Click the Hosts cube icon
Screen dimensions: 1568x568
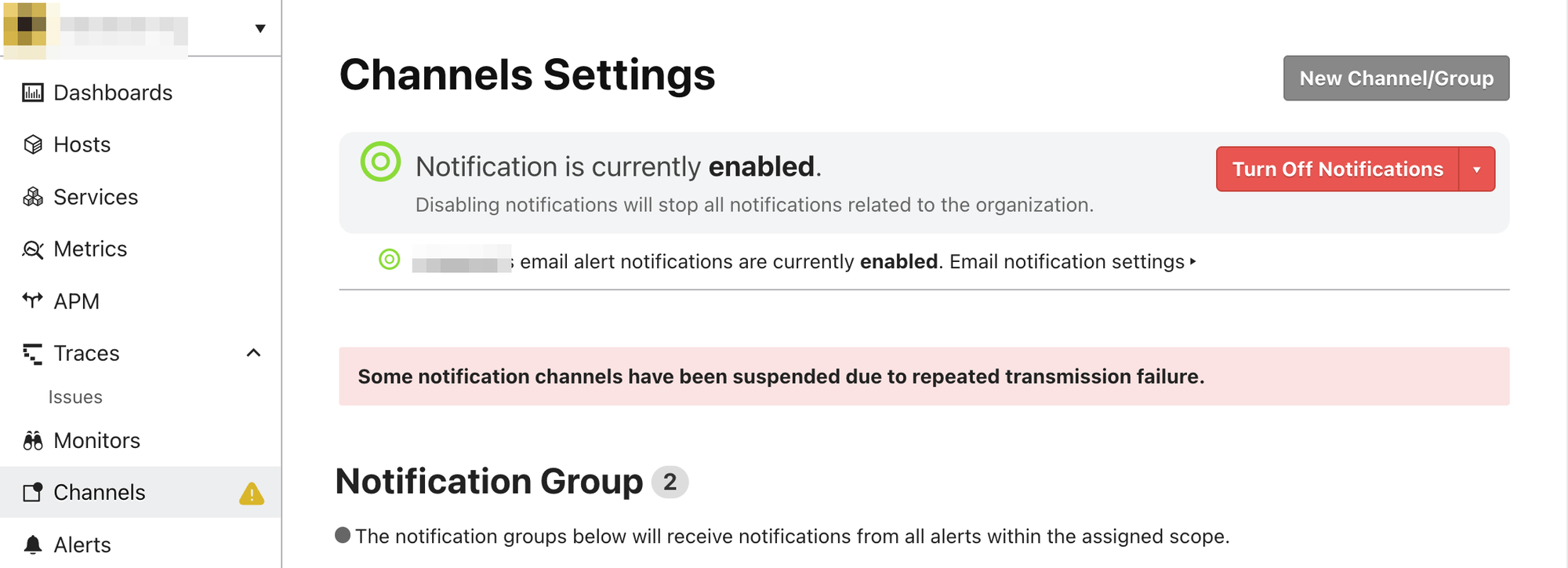tap(33, 144)
